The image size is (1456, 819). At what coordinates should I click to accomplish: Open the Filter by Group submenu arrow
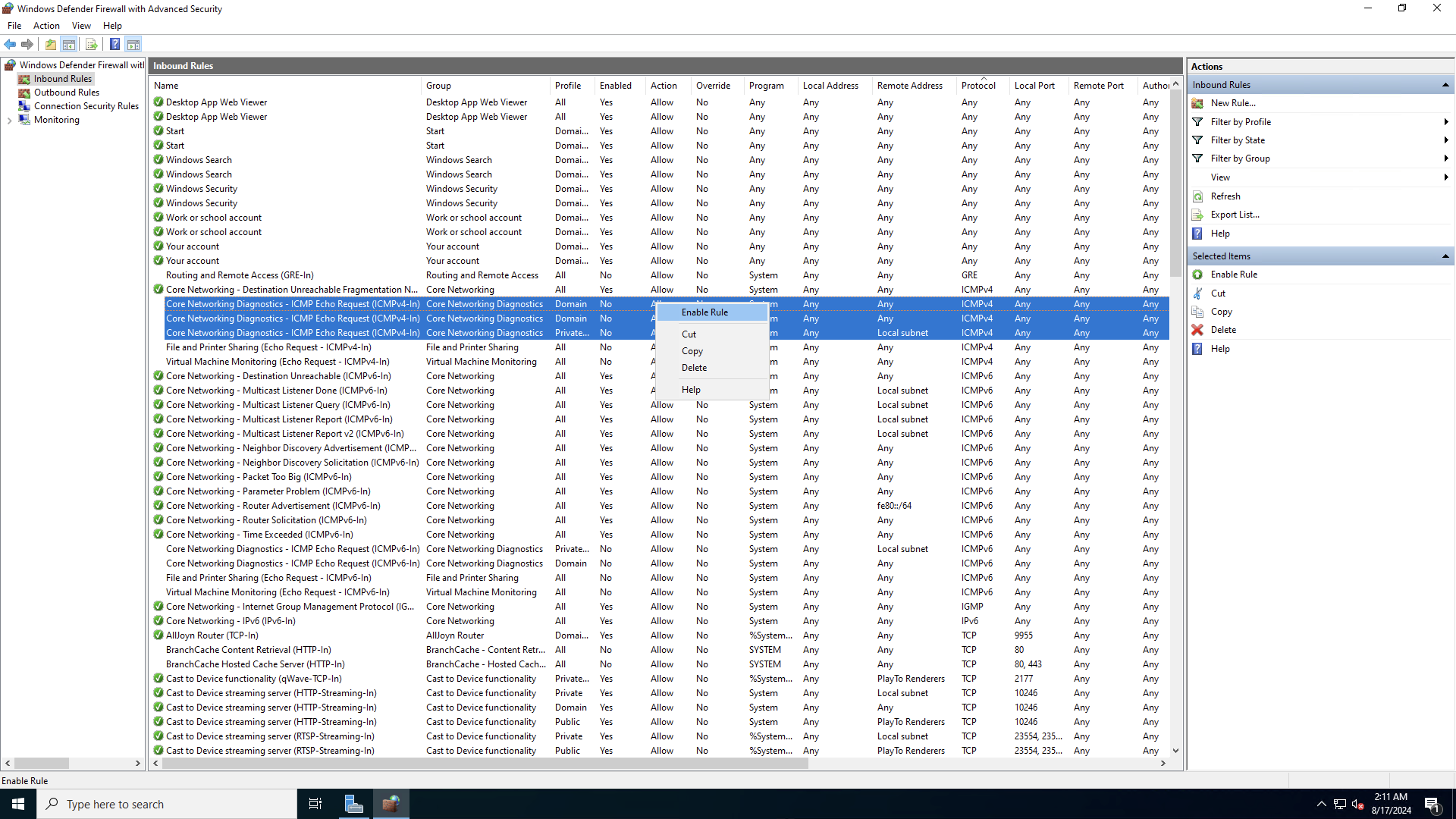(x=1445, y=158)
